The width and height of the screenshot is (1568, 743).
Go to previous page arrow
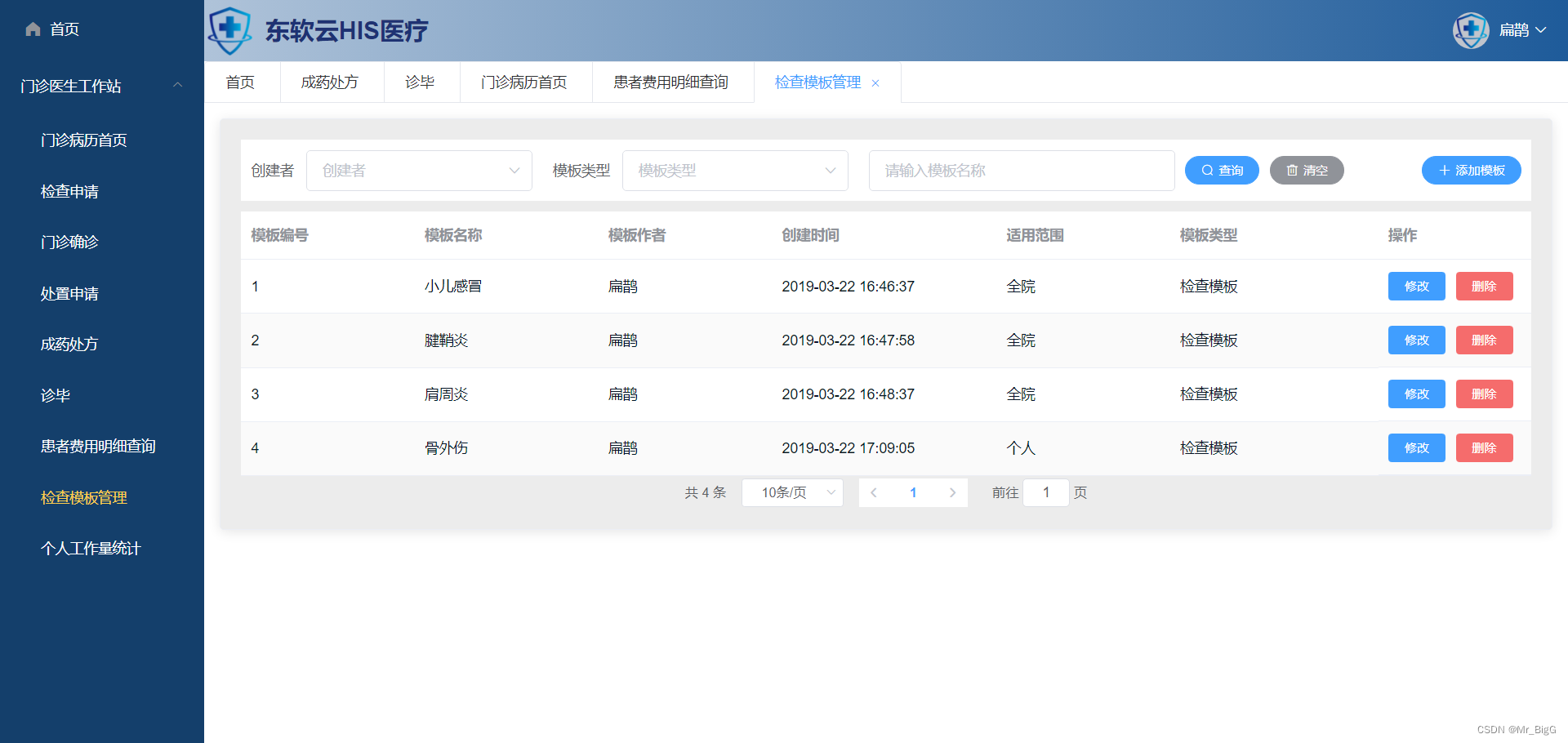coord(874,492)
